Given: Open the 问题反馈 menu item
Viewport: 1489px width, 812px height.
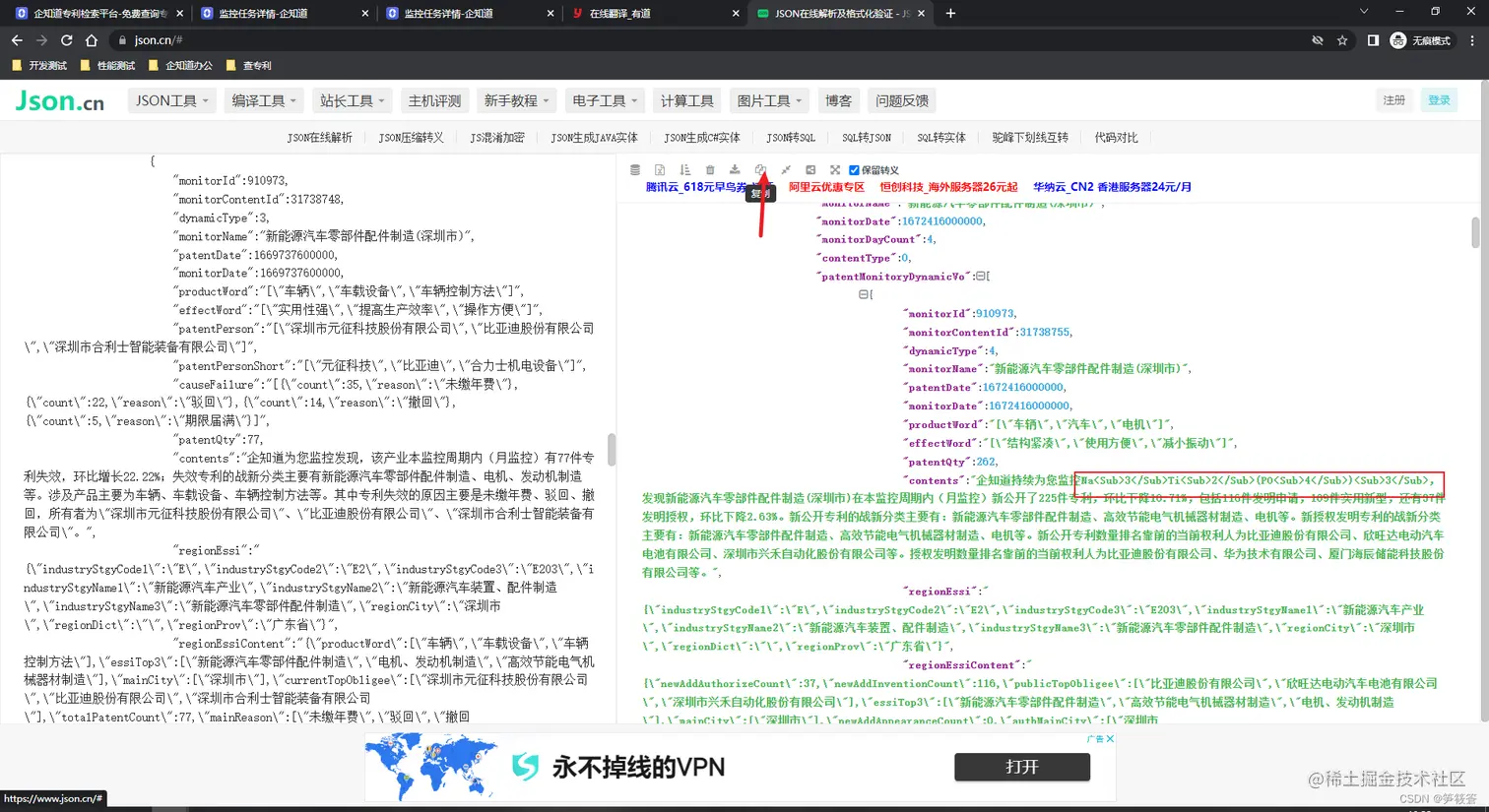Looking at the screenshot, I should tap(902, 100).
